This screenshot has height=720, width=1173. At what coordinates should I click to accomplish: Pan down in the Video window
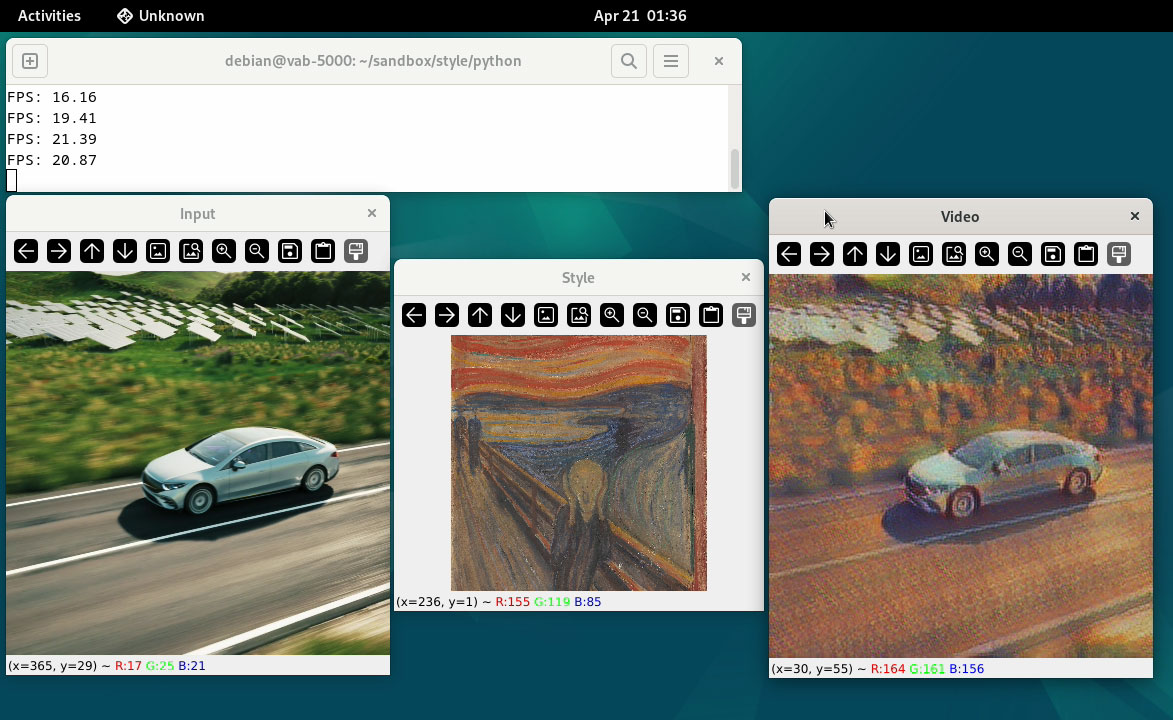888,254
